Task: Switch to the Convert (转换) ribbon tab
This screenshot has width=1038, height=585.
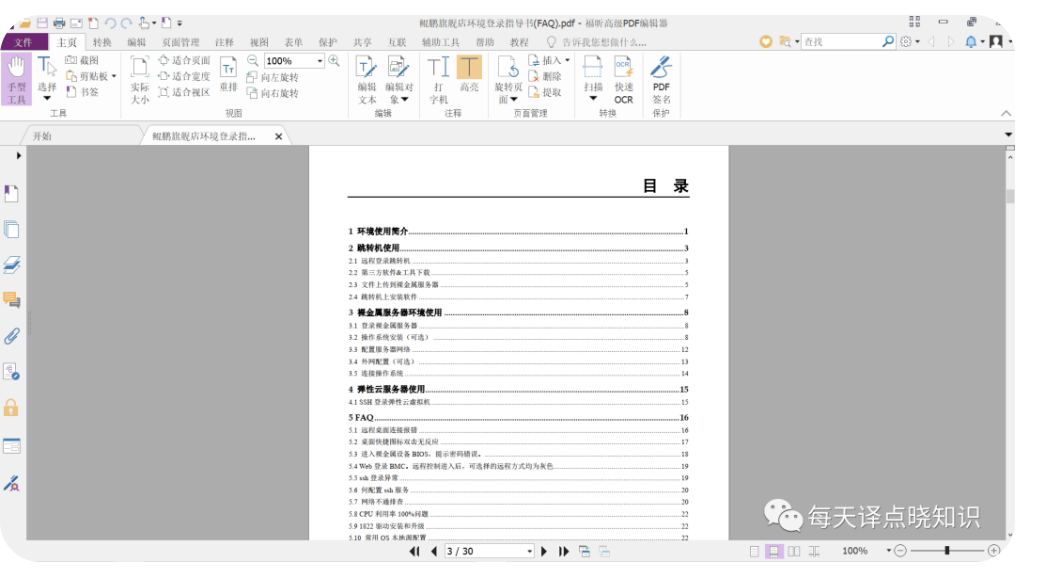Action: click(102, 42)
